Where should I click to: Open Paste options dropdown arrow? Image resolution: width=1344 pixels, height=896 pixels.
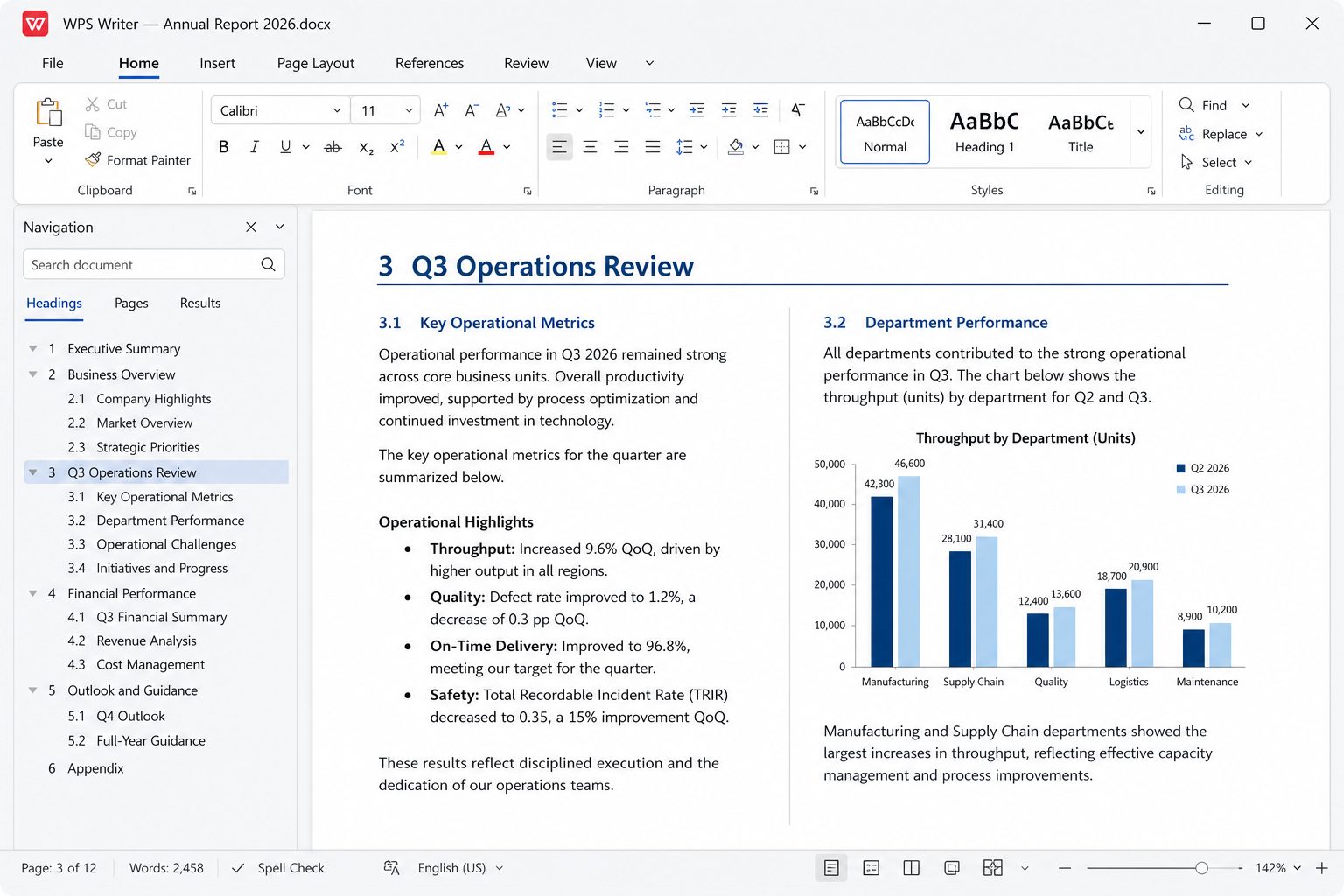pyautogui.click(x=48, y=161)
